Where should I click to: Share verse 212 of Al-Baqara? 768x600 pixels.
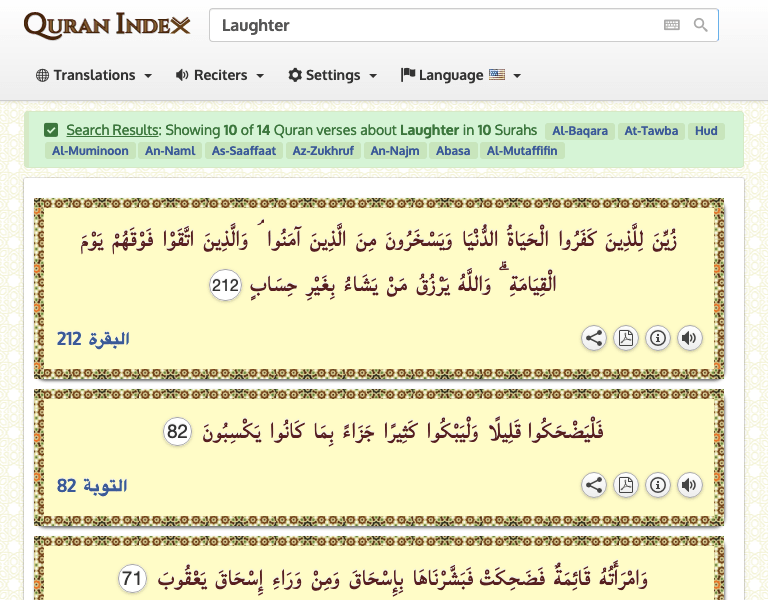pyautogui.click(x=594, y=338)
